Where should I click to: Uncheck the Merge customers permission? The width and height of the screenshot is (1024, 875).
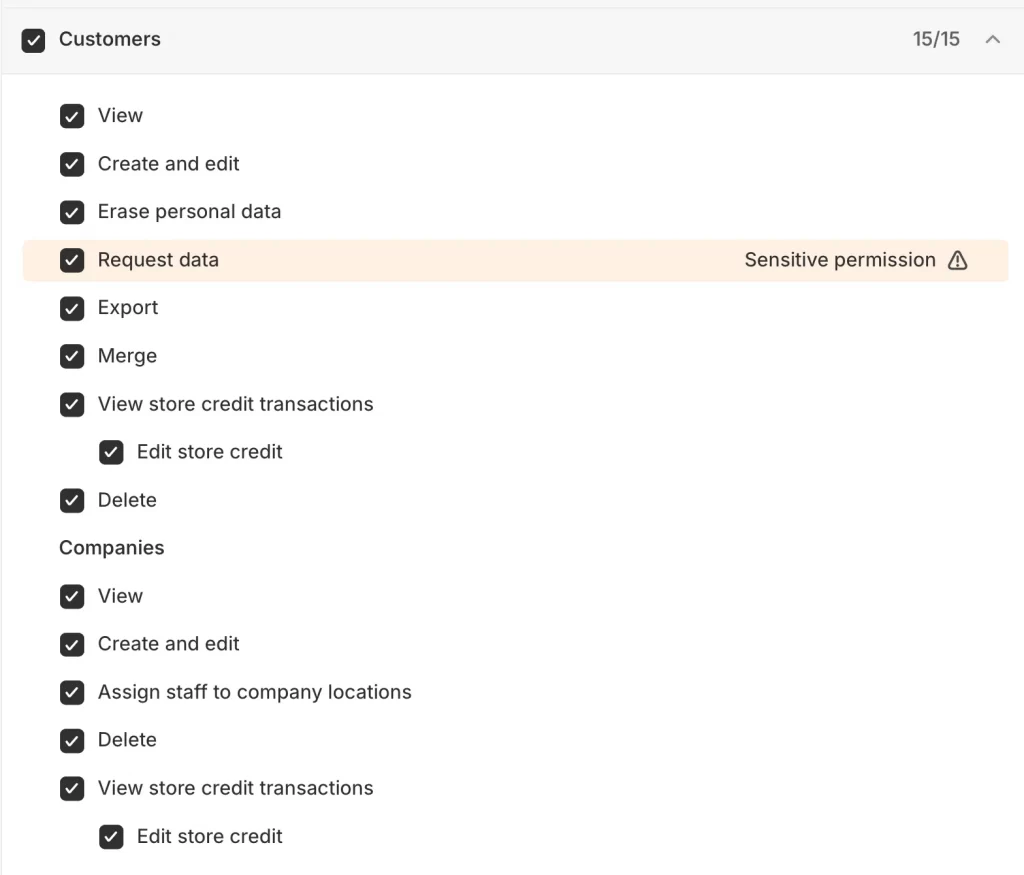coord(72,356)
